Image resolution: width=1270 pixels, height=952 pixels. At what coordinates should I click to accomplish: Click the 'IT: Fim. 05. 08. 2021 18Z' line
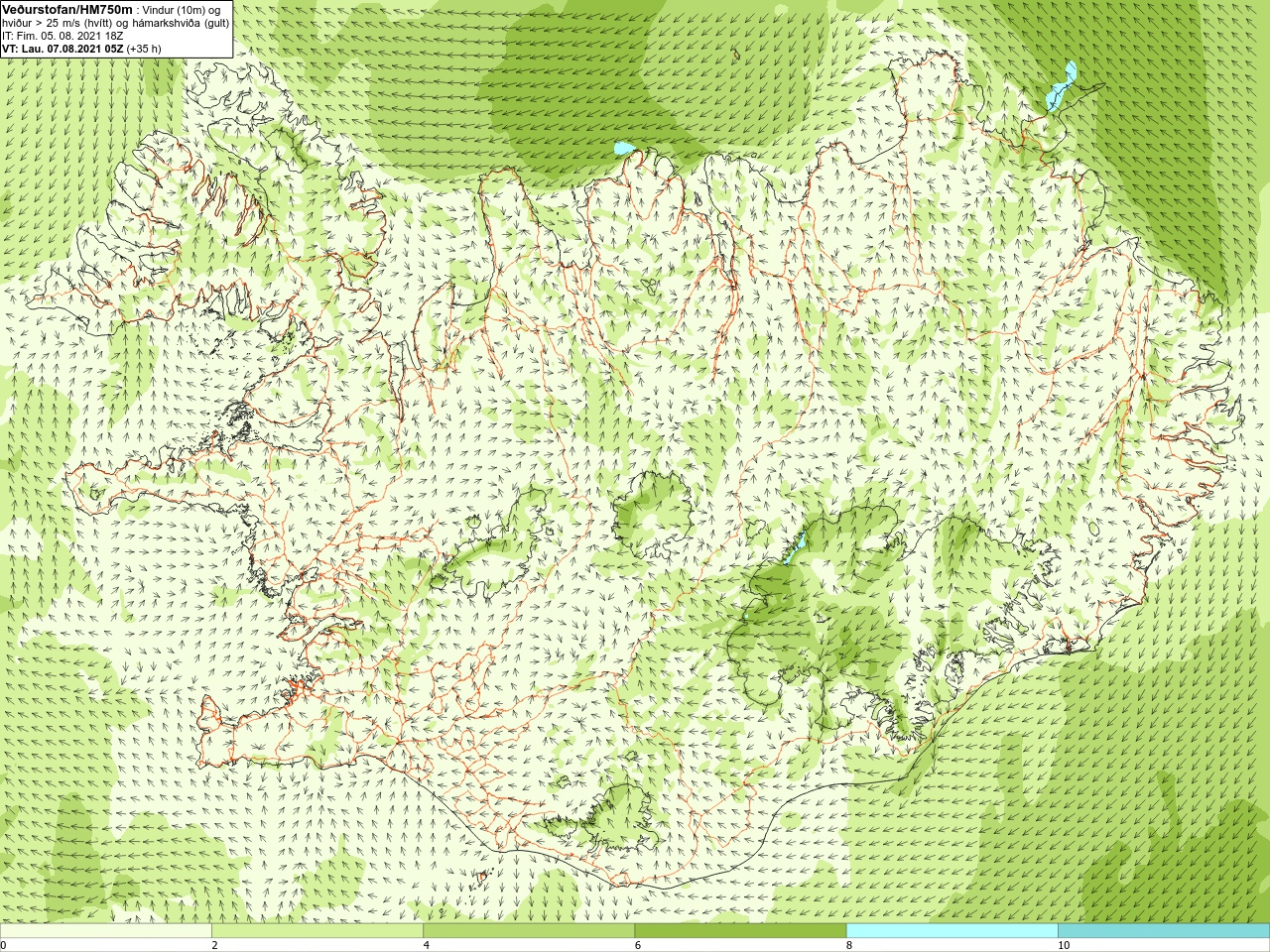[63, 36]
